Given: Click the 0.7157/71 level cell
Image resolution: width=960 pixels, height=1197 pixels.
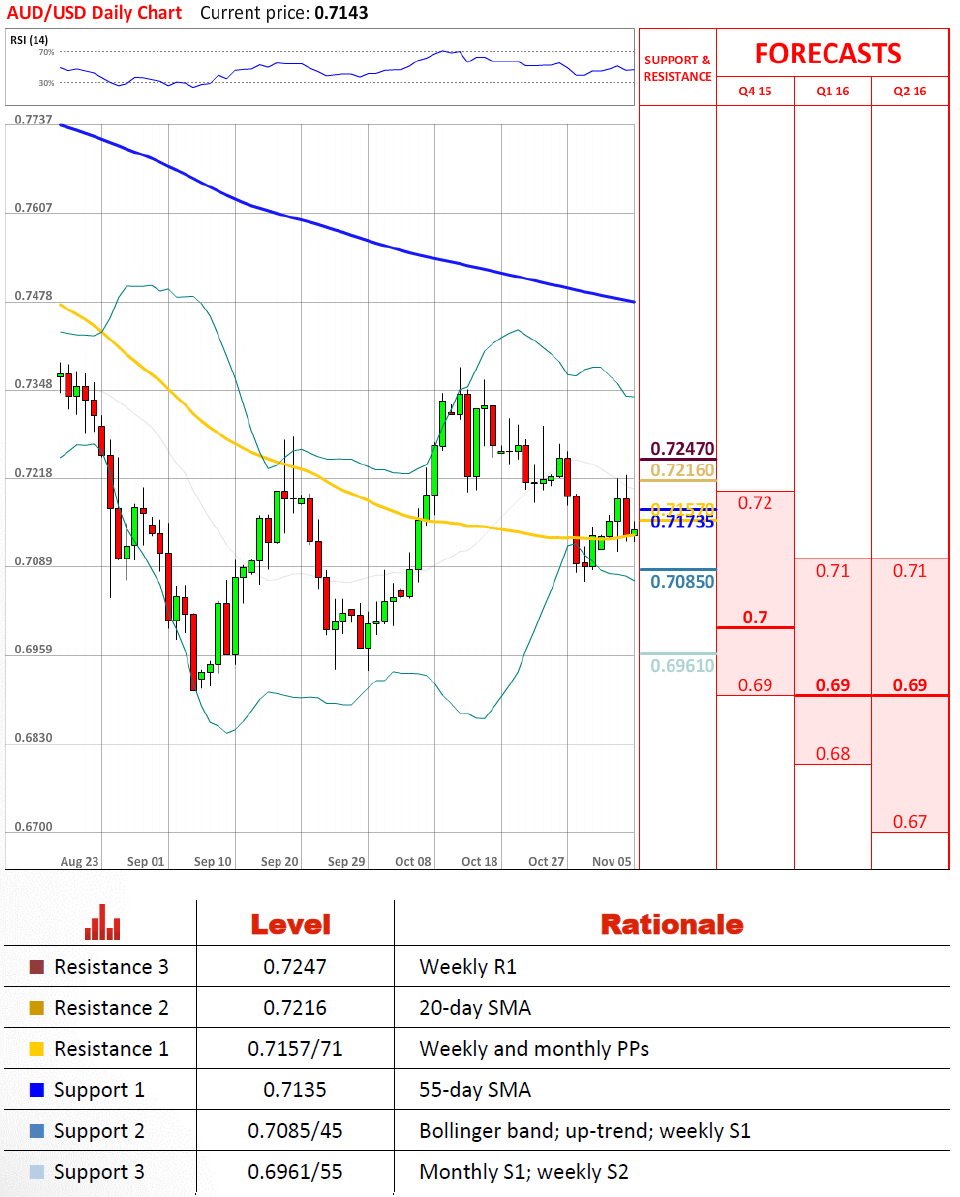Looking at the screenshot, I should tap(295, 1049).
